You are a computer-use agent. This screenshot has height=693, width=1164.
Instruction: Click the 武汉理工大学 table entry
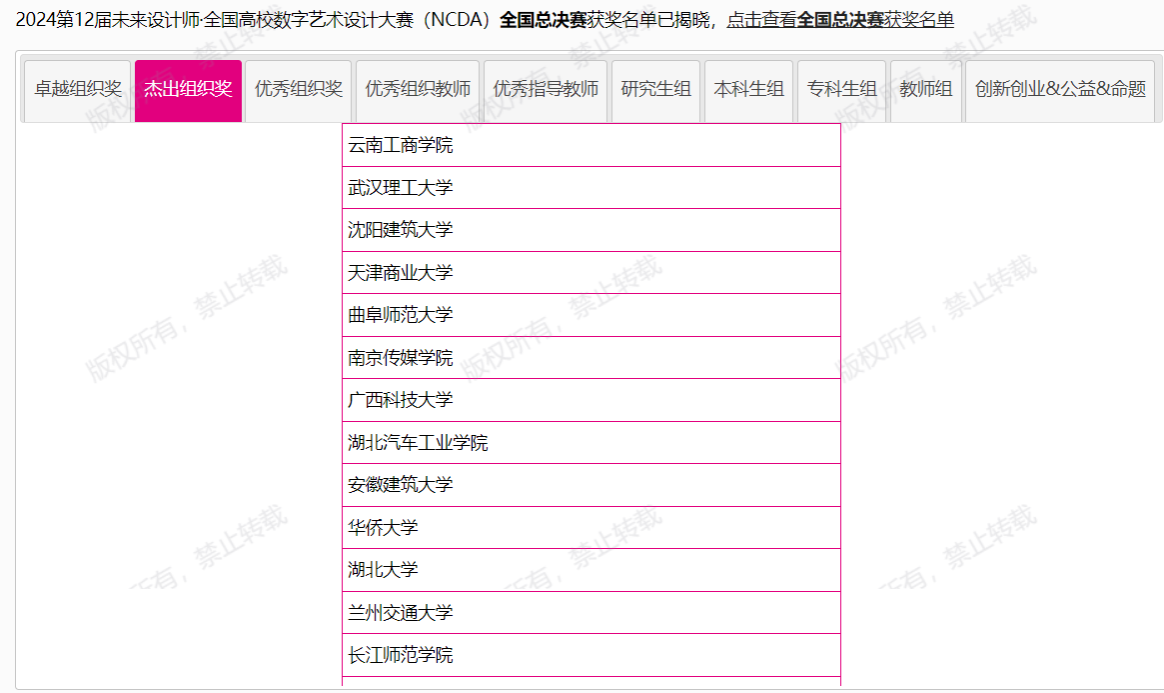(400, 188)
